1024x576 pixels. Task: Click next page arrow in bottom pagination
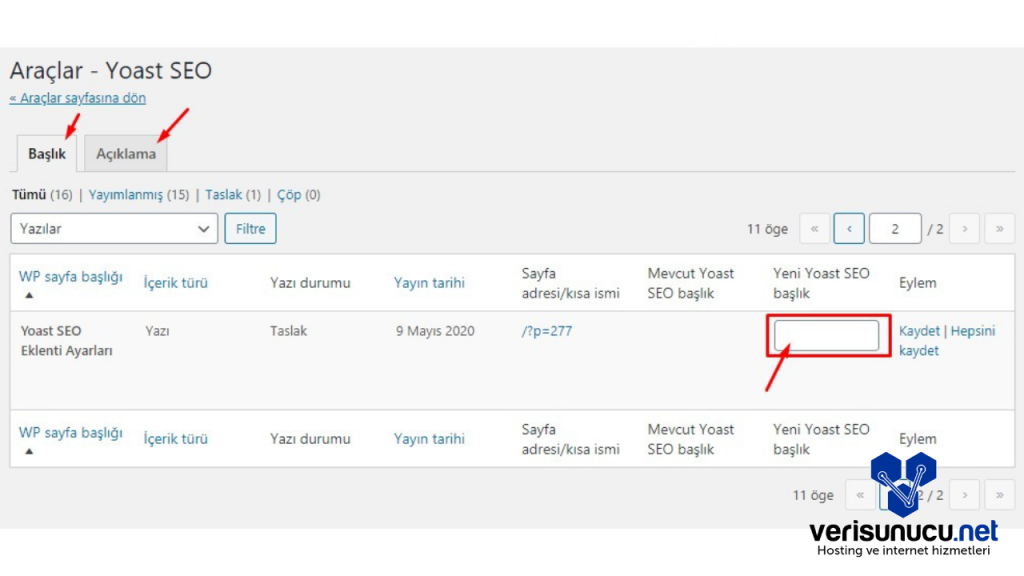964,494
